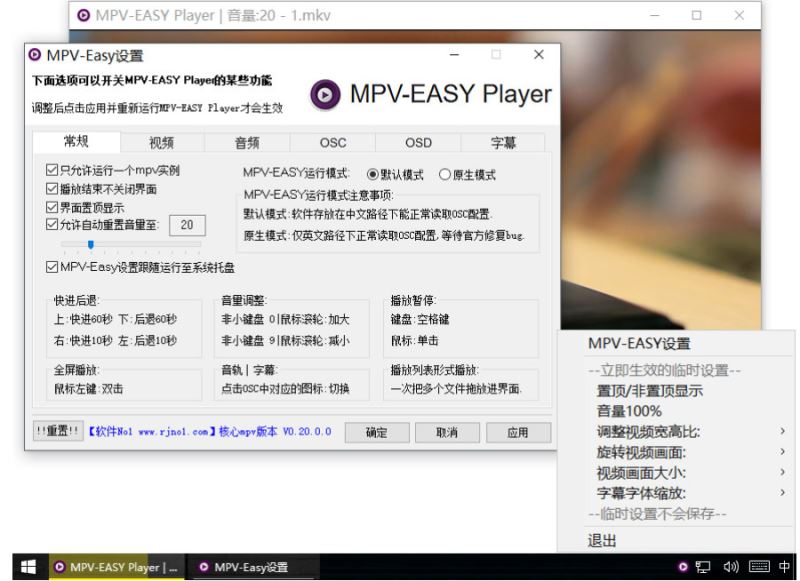800x581 pixels.
Task: Choose 置顶/非置顶显示 in tray menu
Action: tap(649, 391)
